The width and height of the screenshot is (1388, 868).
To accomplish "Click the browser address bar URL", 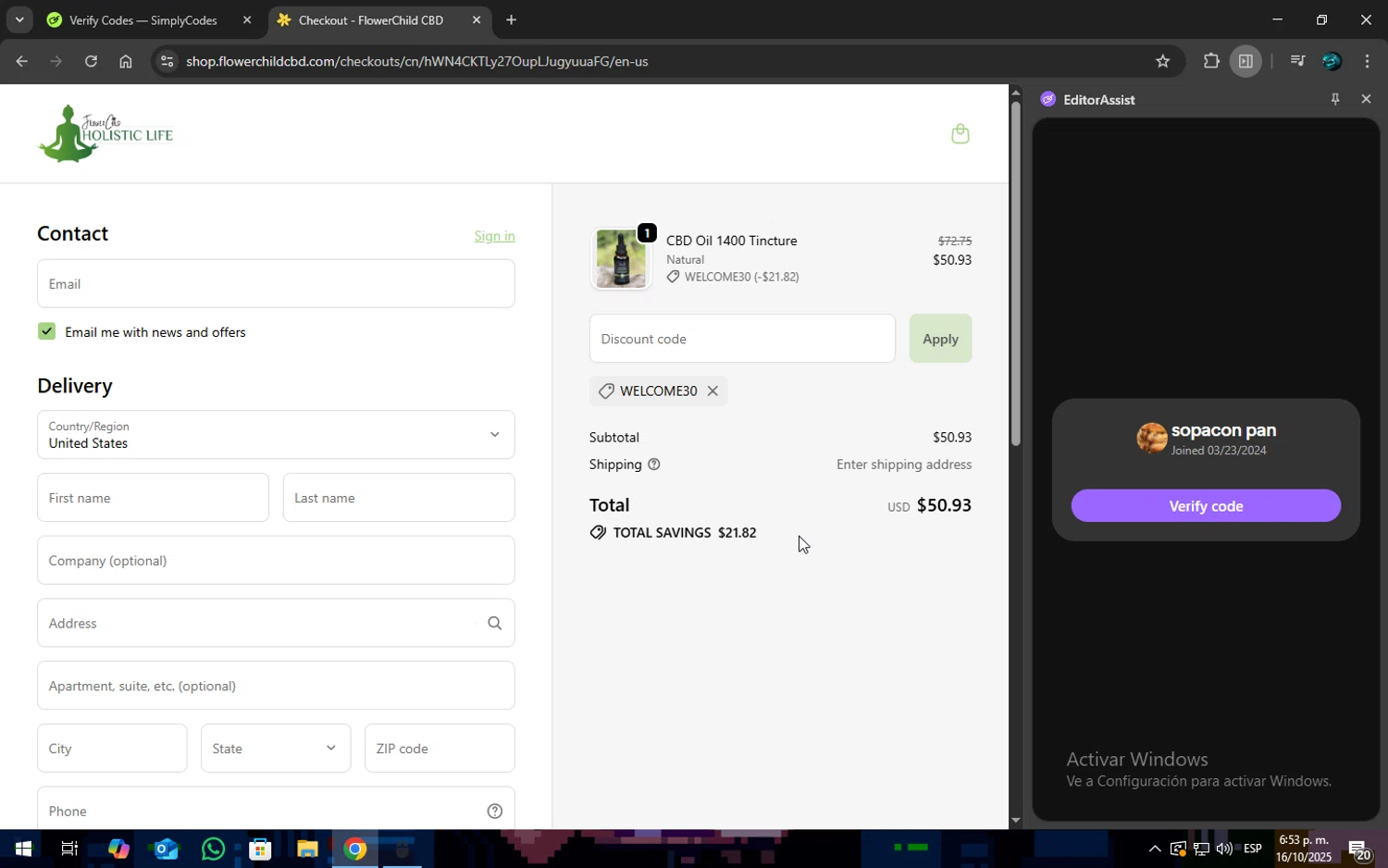I will coord(416,62).
